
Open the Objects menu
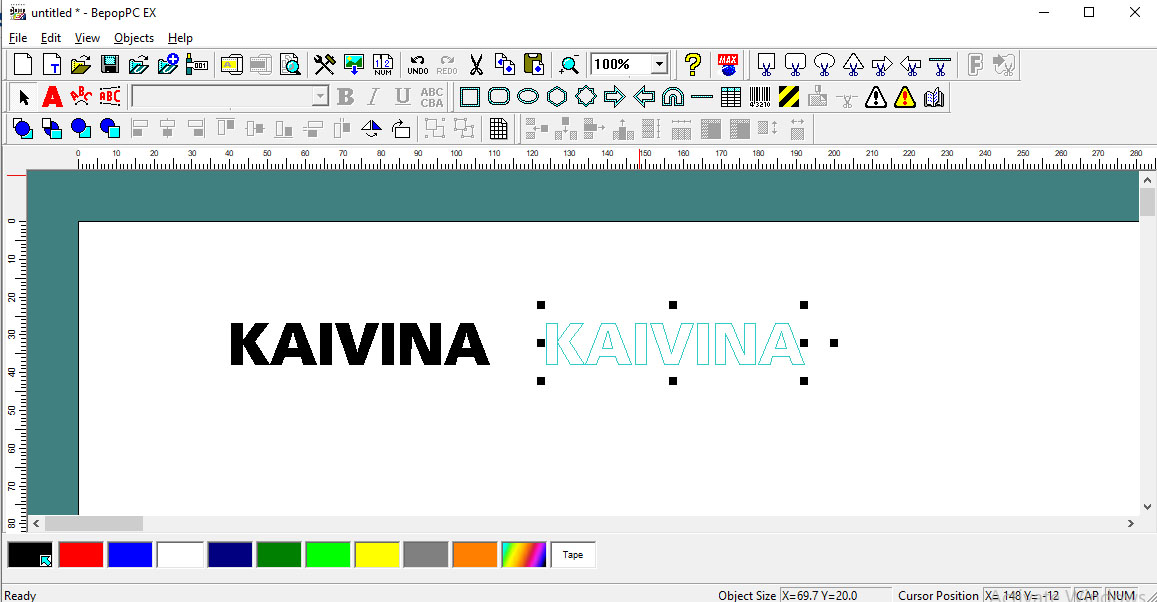134,38
